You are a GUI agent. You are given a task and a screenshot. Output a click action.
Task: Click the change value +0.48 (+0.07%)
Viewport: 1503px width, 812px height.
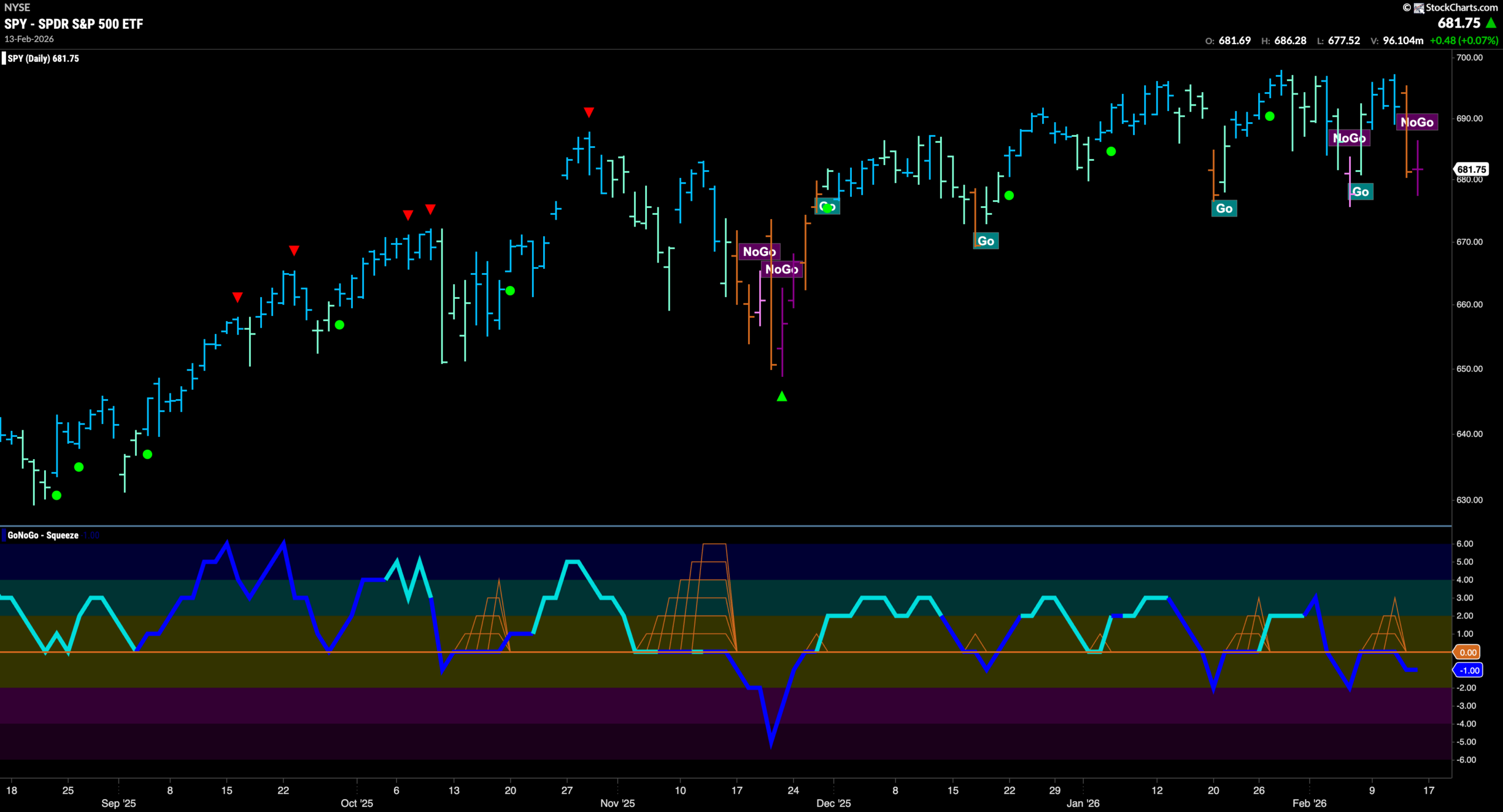pos(1463,41)
